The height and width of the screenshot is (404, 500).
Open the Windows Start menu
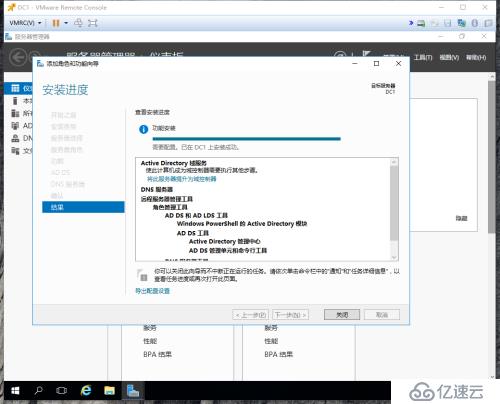pos(15,391)
